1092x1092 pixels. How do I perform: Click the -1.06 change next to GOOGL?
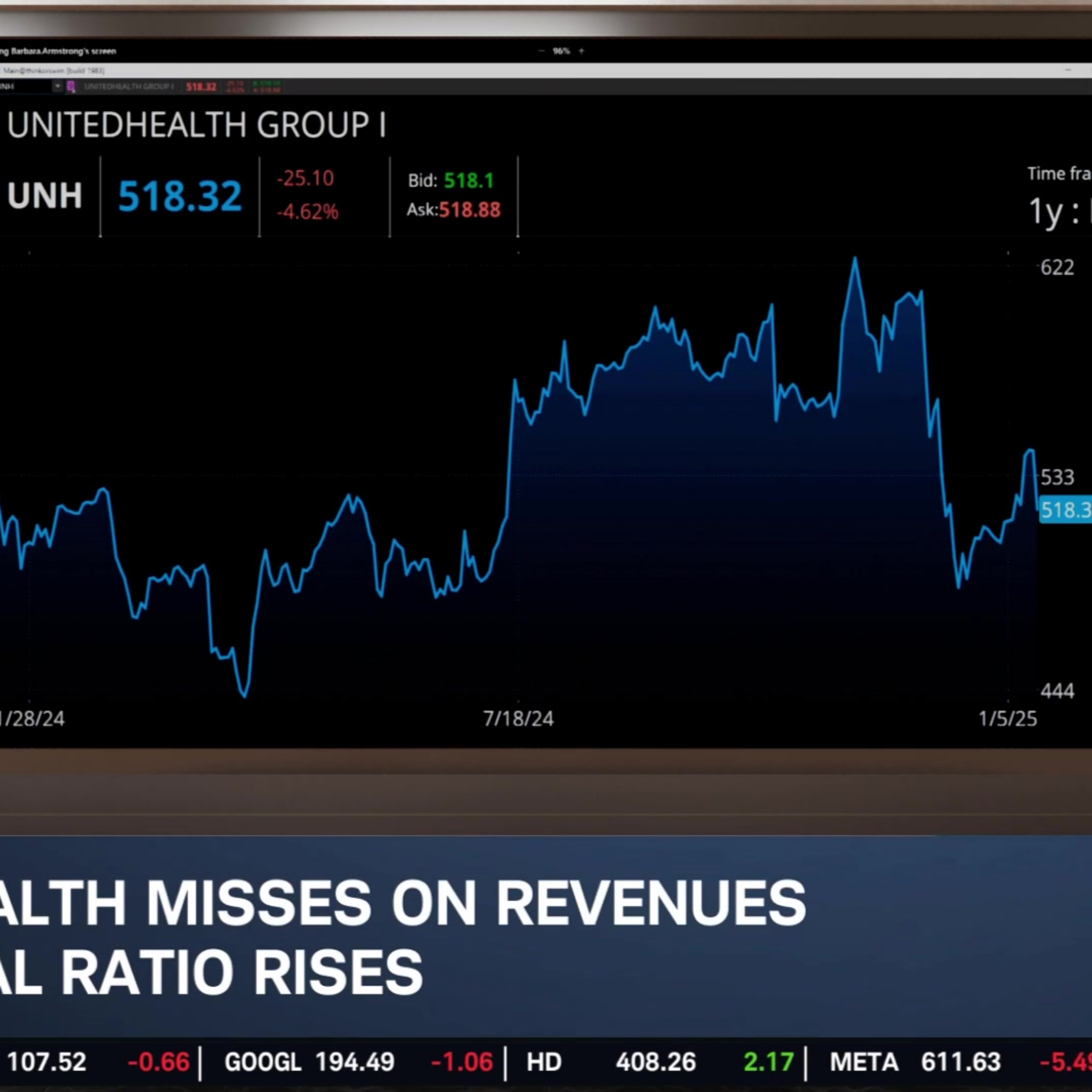point(462,1062)
